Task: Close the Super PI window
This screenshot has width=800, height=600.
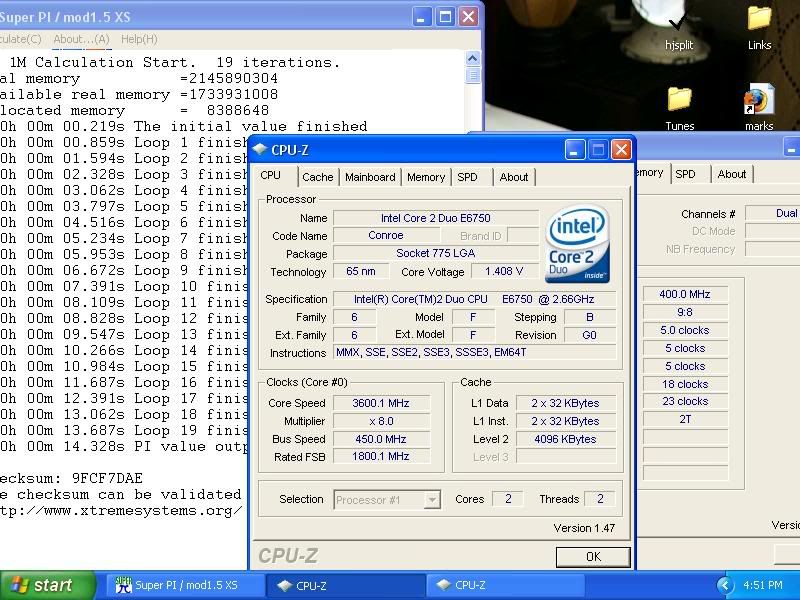Action: [468, 17]
